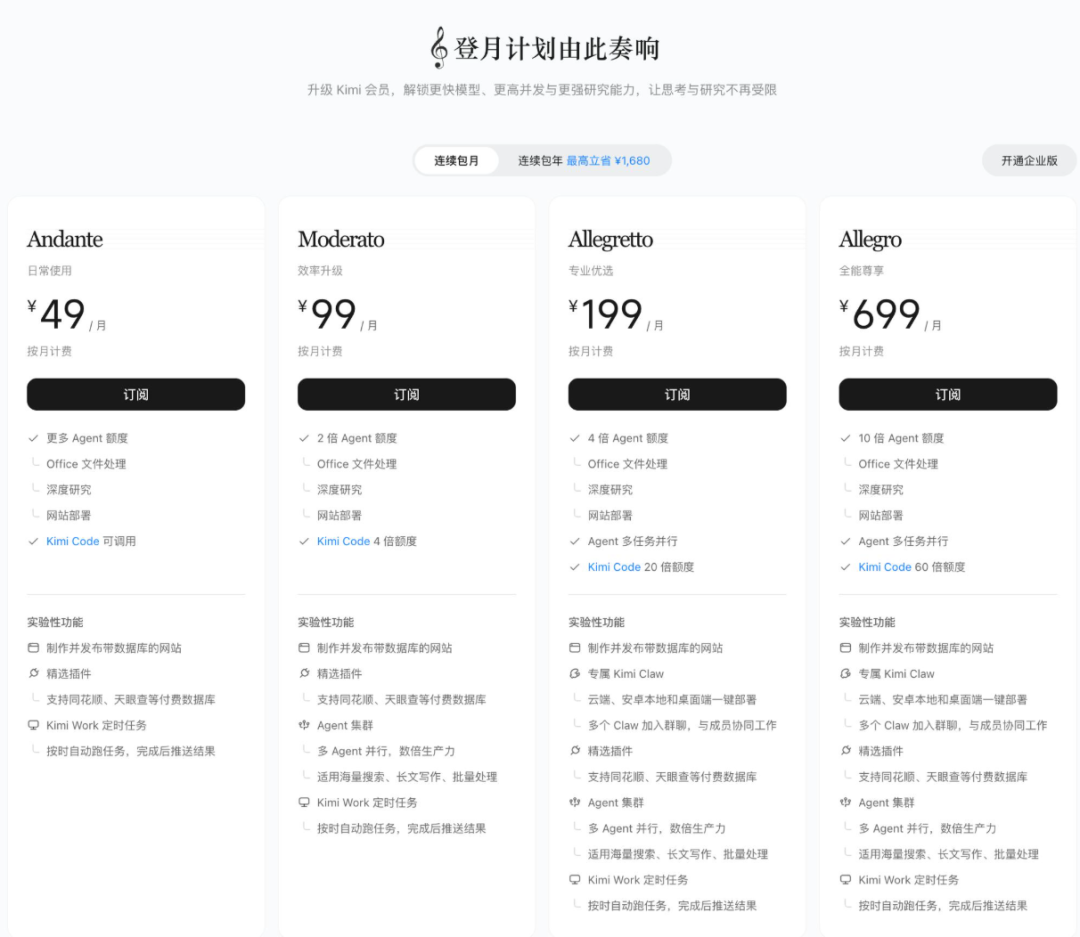1080x937 pixels.
Task: Open the 开通企业版 enterprise button
Action: [1029, 161]
